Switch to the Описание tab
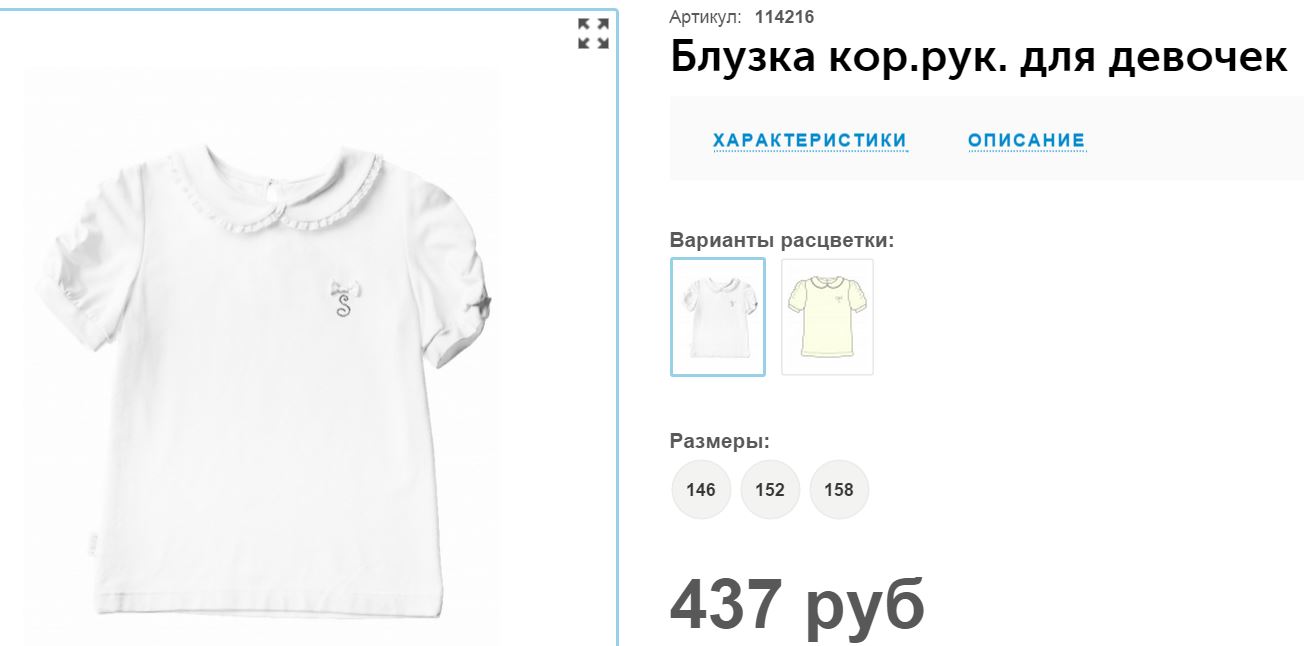Image resolution: width=1304 pixels, height=646 pixels. [x=1026, y=140]
